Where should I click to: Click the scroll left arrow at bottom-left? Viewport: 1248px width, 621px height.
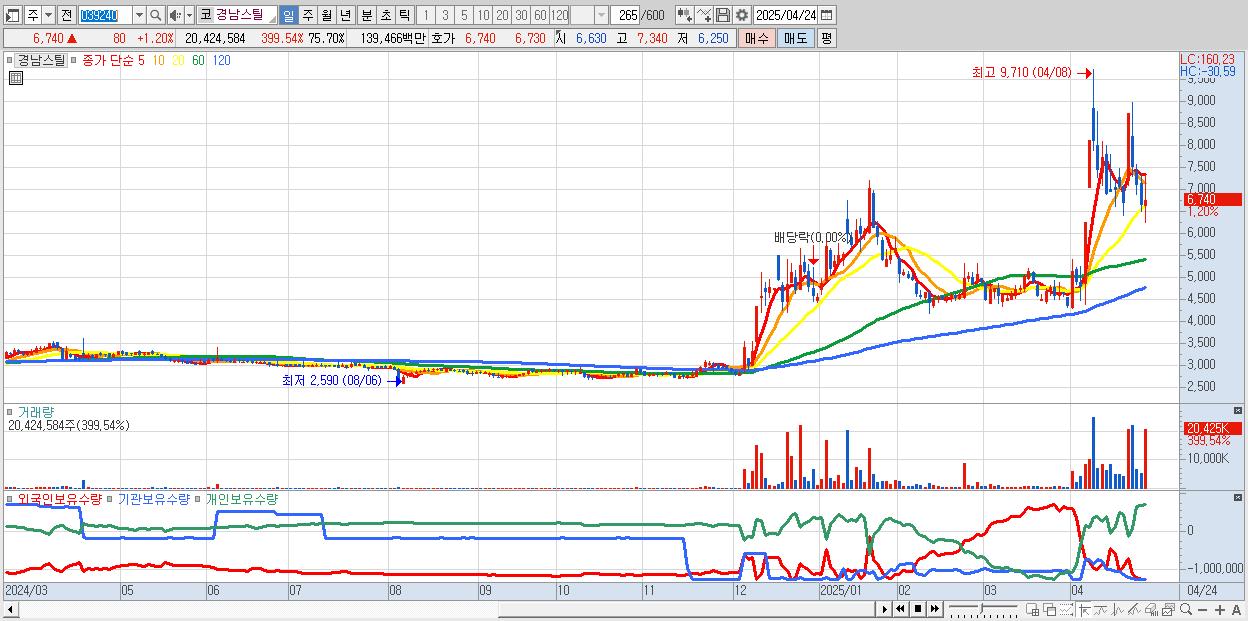click(11, 609)
